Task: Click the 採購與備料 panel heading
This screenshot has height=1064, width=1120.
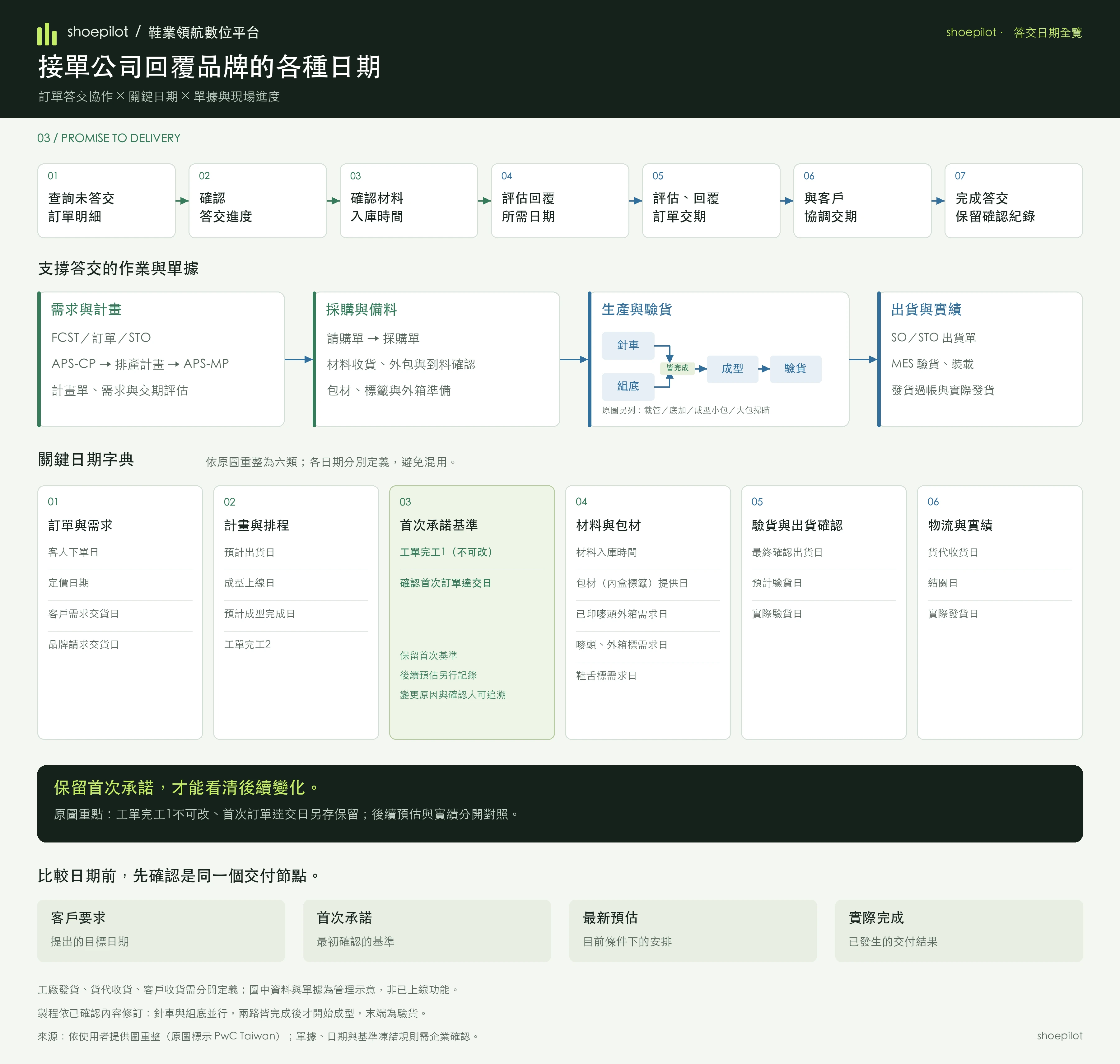Action: point(361,310)
